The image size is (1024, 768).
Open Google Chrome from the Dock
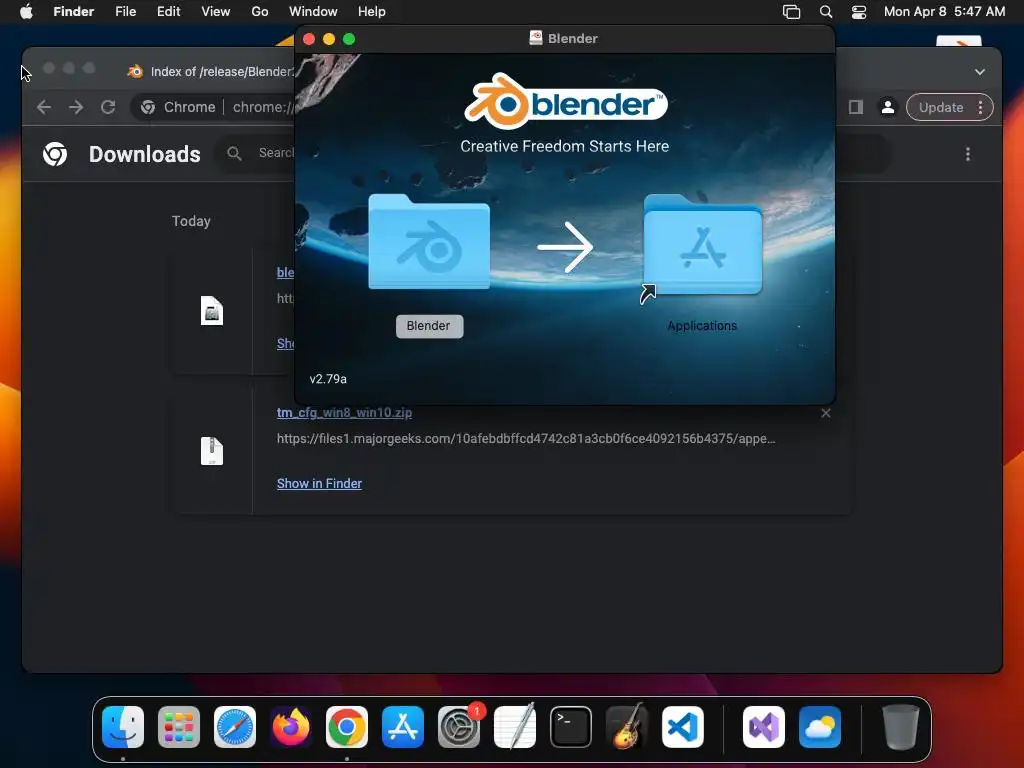tap(347, 727)
